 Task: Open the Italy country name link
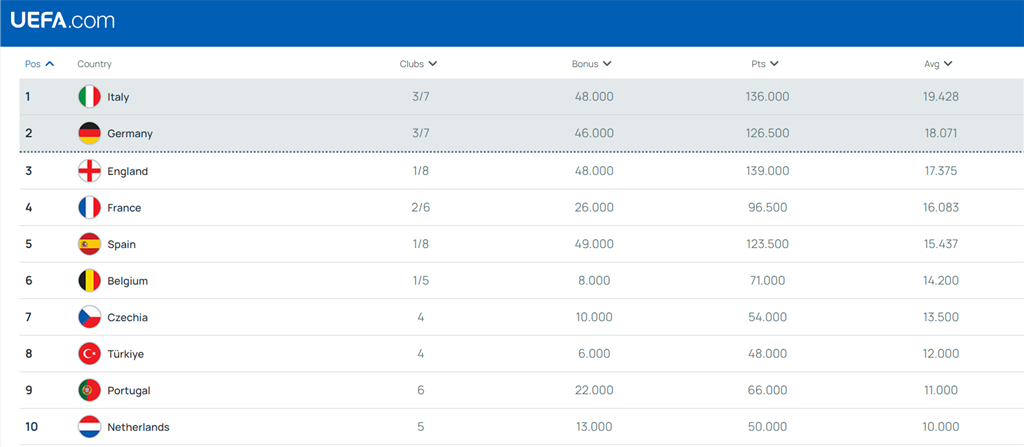click(x=118, y=97)
